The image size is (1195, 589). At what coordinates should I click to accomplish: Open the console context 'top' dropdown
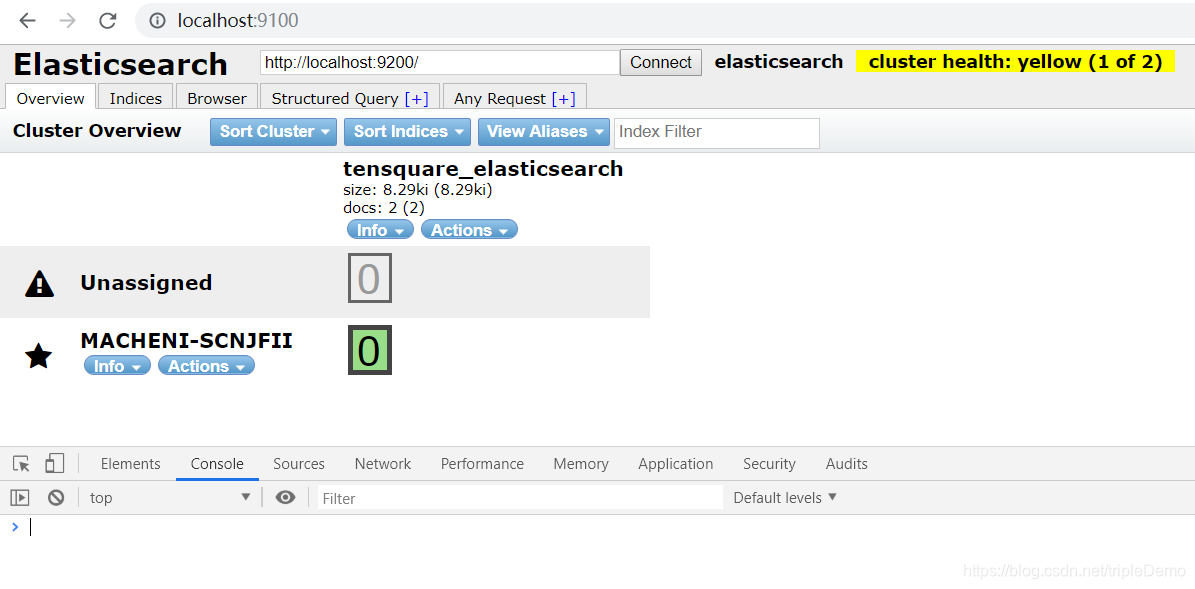pyautogui.click(x=169, y=498)
